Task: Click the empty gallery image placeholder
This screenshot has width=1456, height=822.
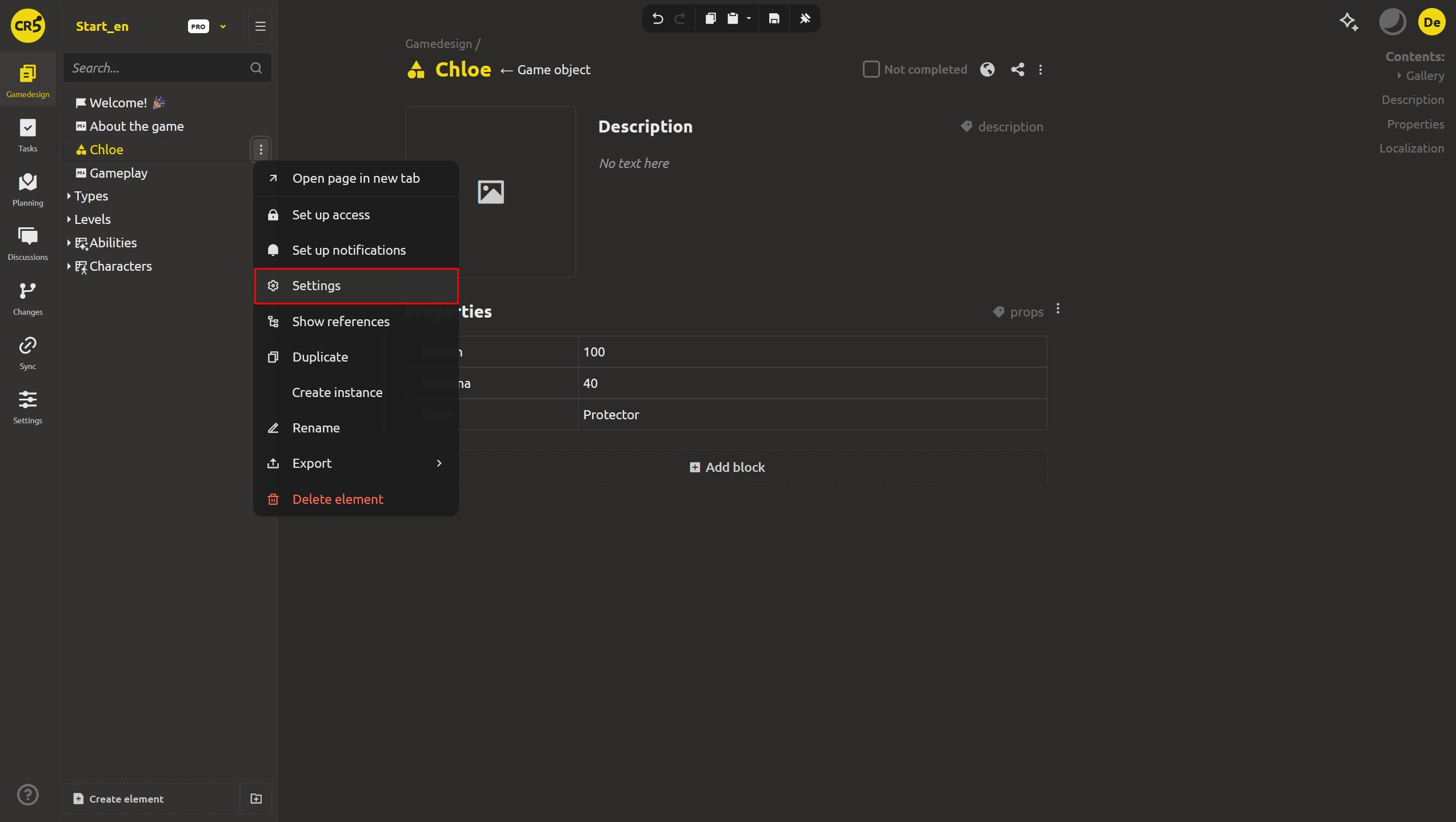Action: [490, 192]
